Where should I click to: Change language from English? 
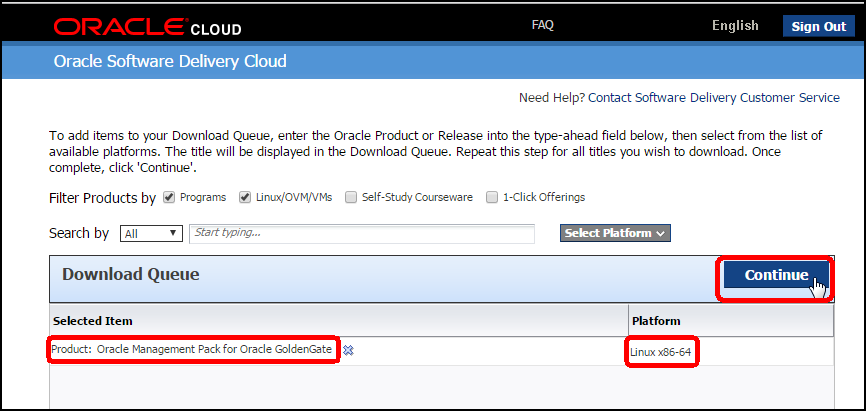[735, 25]
